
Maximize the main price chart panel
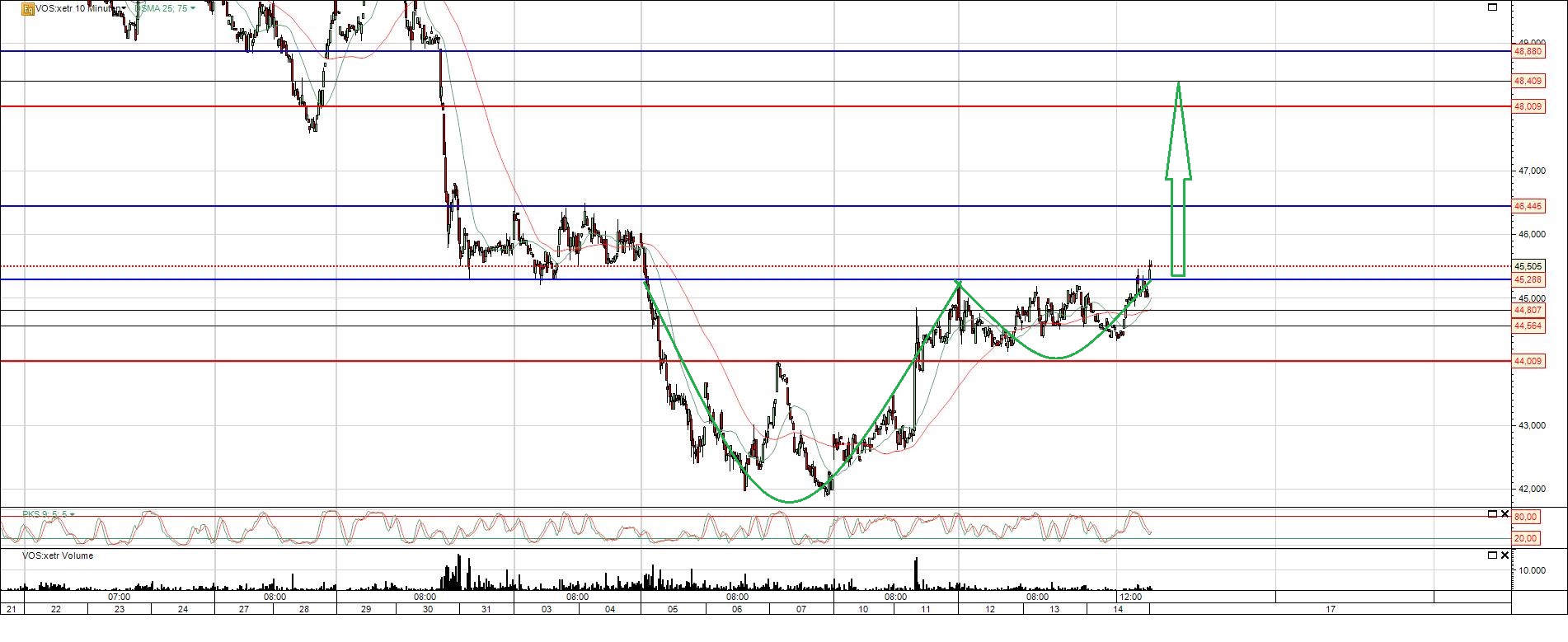coord(1493,7)
